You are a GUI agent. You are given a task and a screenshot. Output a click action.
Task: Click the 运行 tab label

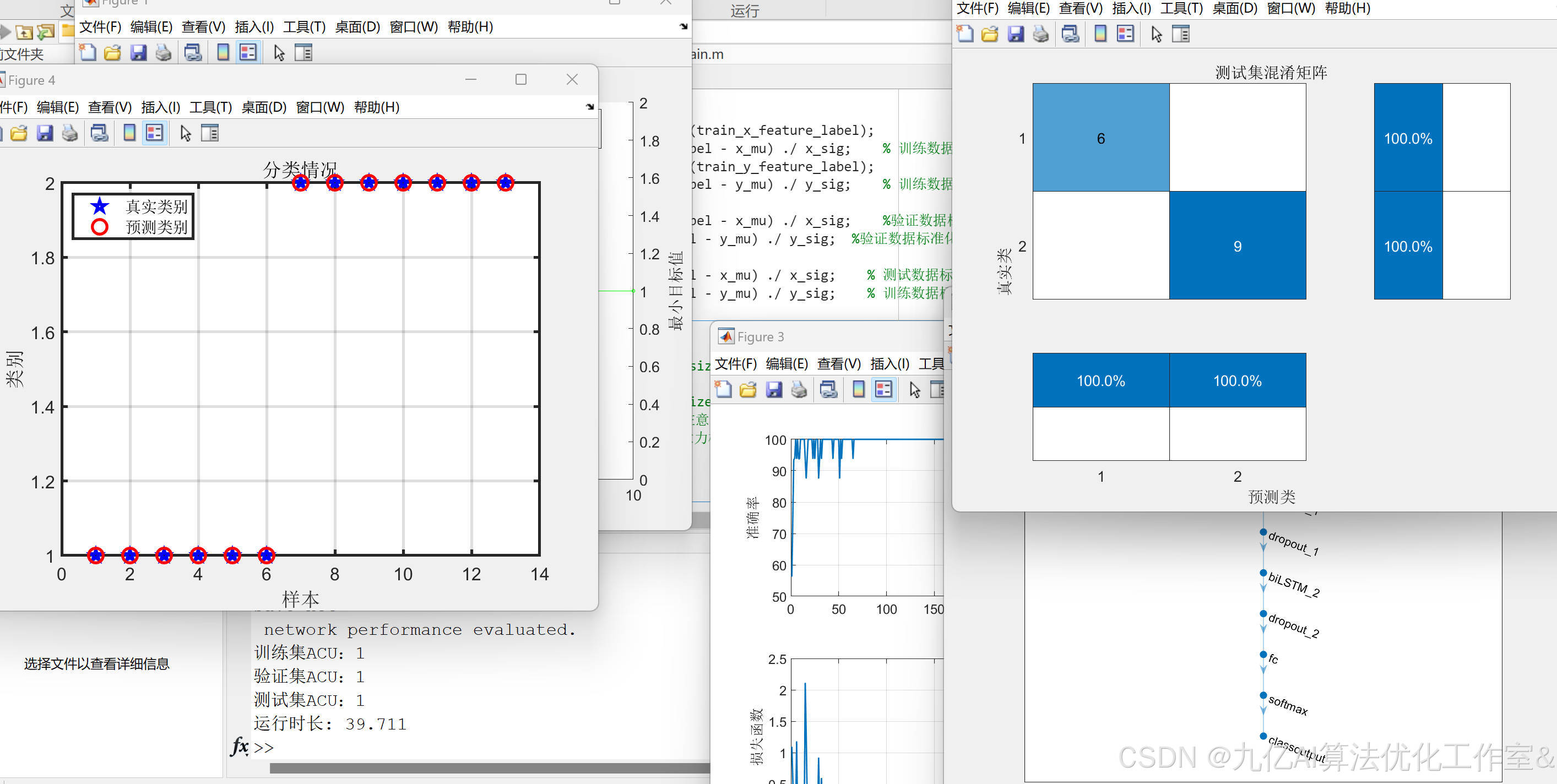[745, 11]
